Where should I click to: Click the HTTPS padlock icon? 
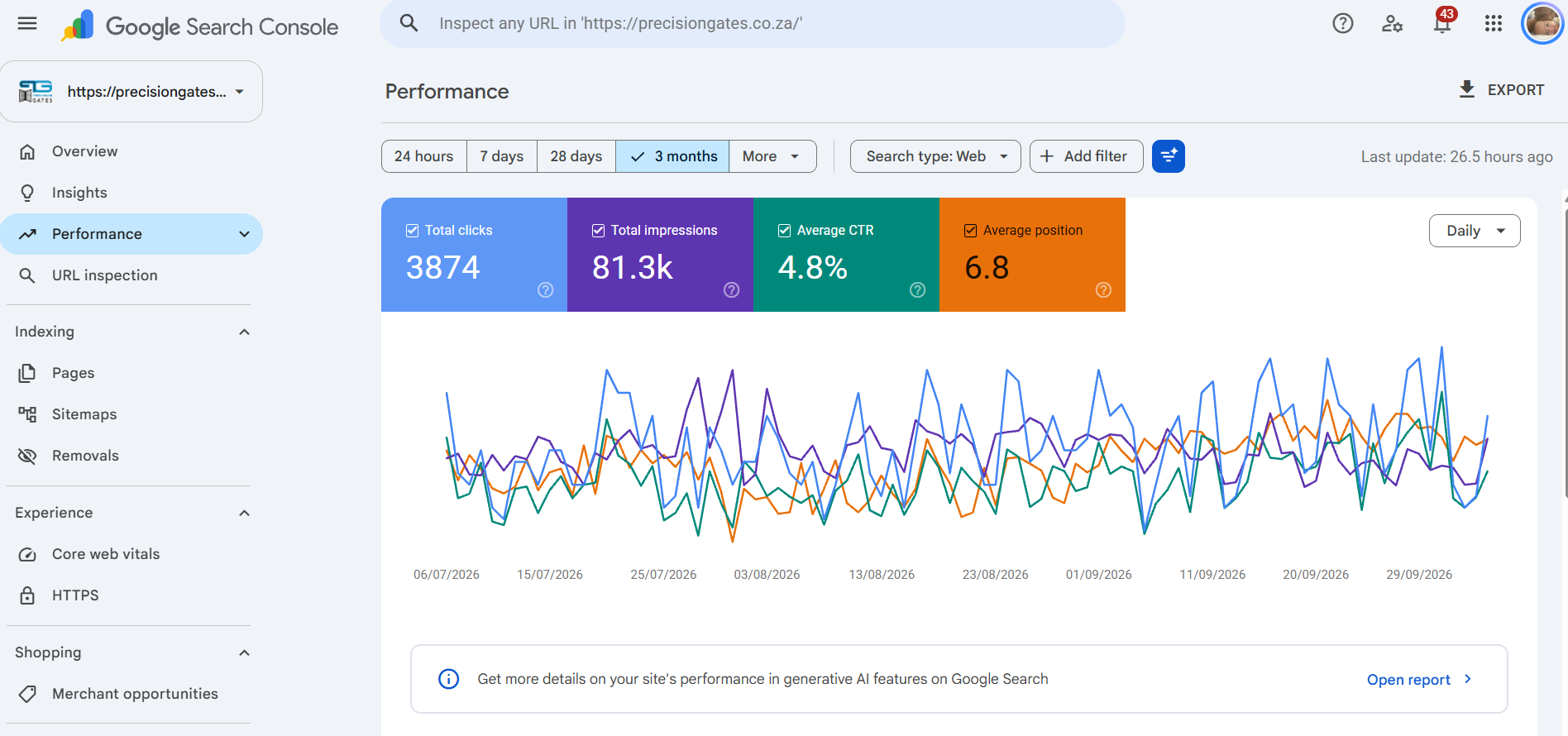click(x=27, y=595)
